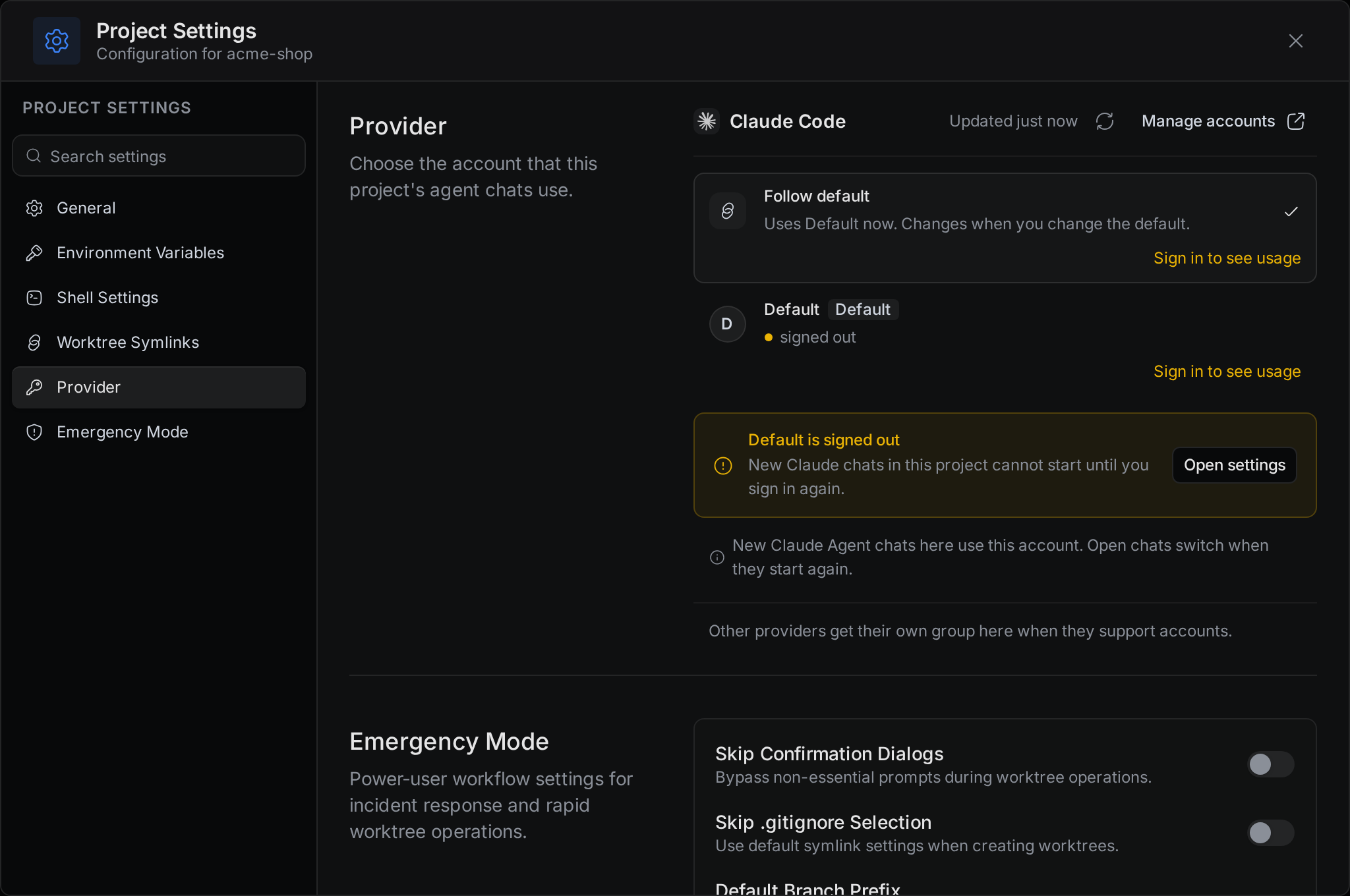Toggle Skip .gitignore Selection switch
Image resolution: width=1350 pixels, height=896 pixels.
pos(1270,833)
